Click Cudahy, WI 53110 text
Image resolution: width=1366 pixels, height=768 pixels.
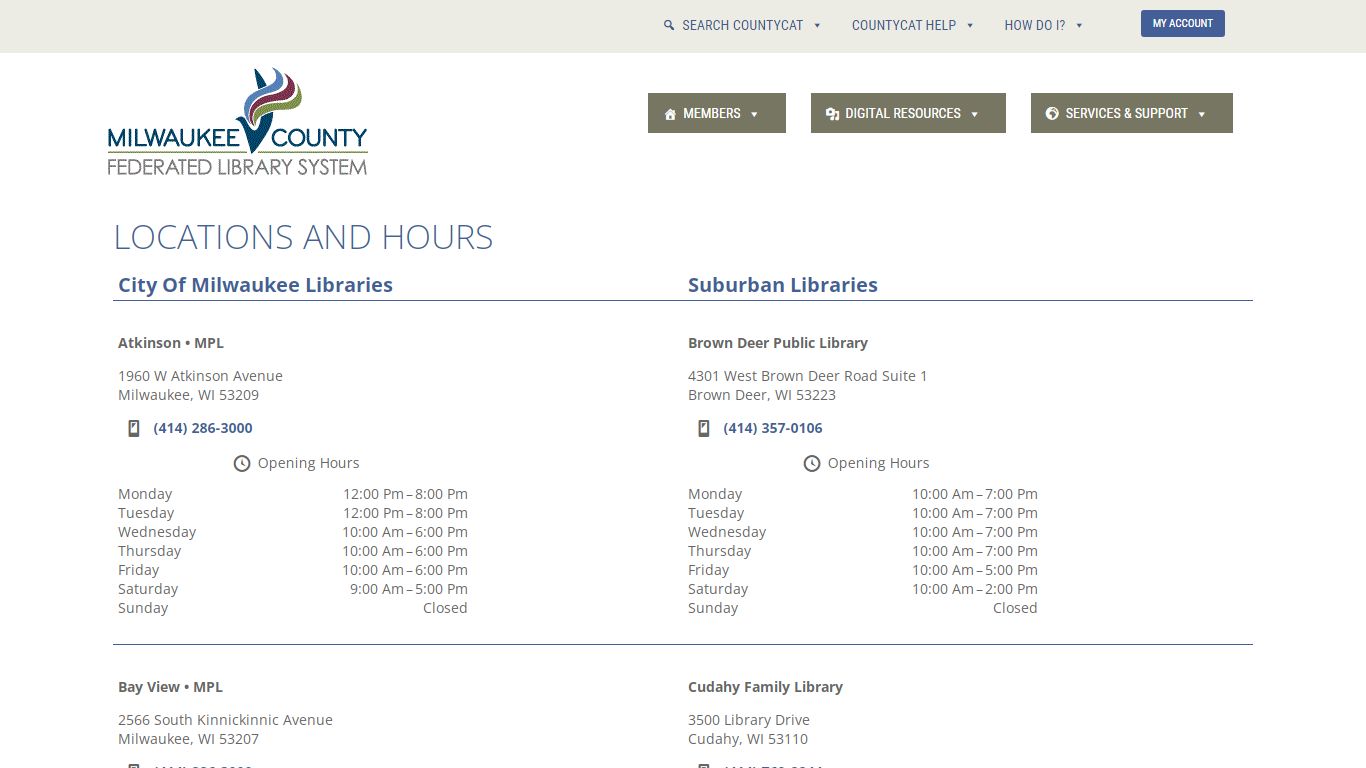(x=748, y=739)
